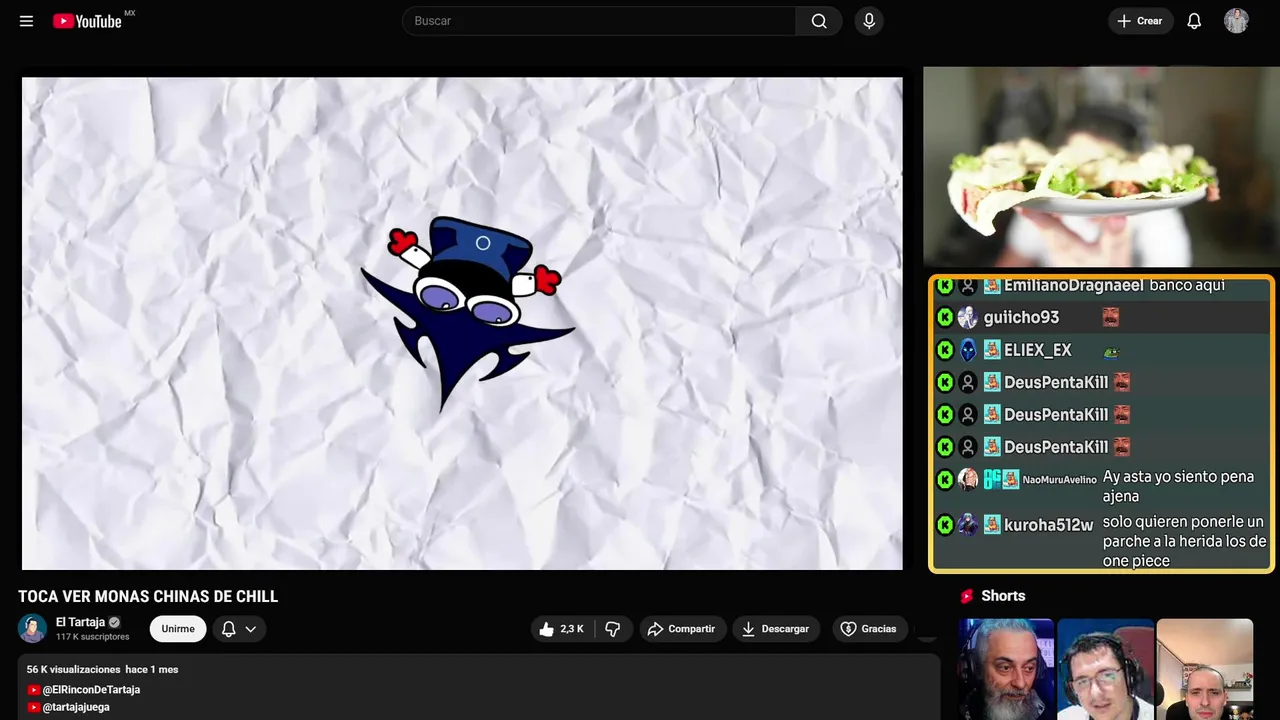Open the El Tartaja channel name link
The image size is (1280, 720).
[80, 622]
